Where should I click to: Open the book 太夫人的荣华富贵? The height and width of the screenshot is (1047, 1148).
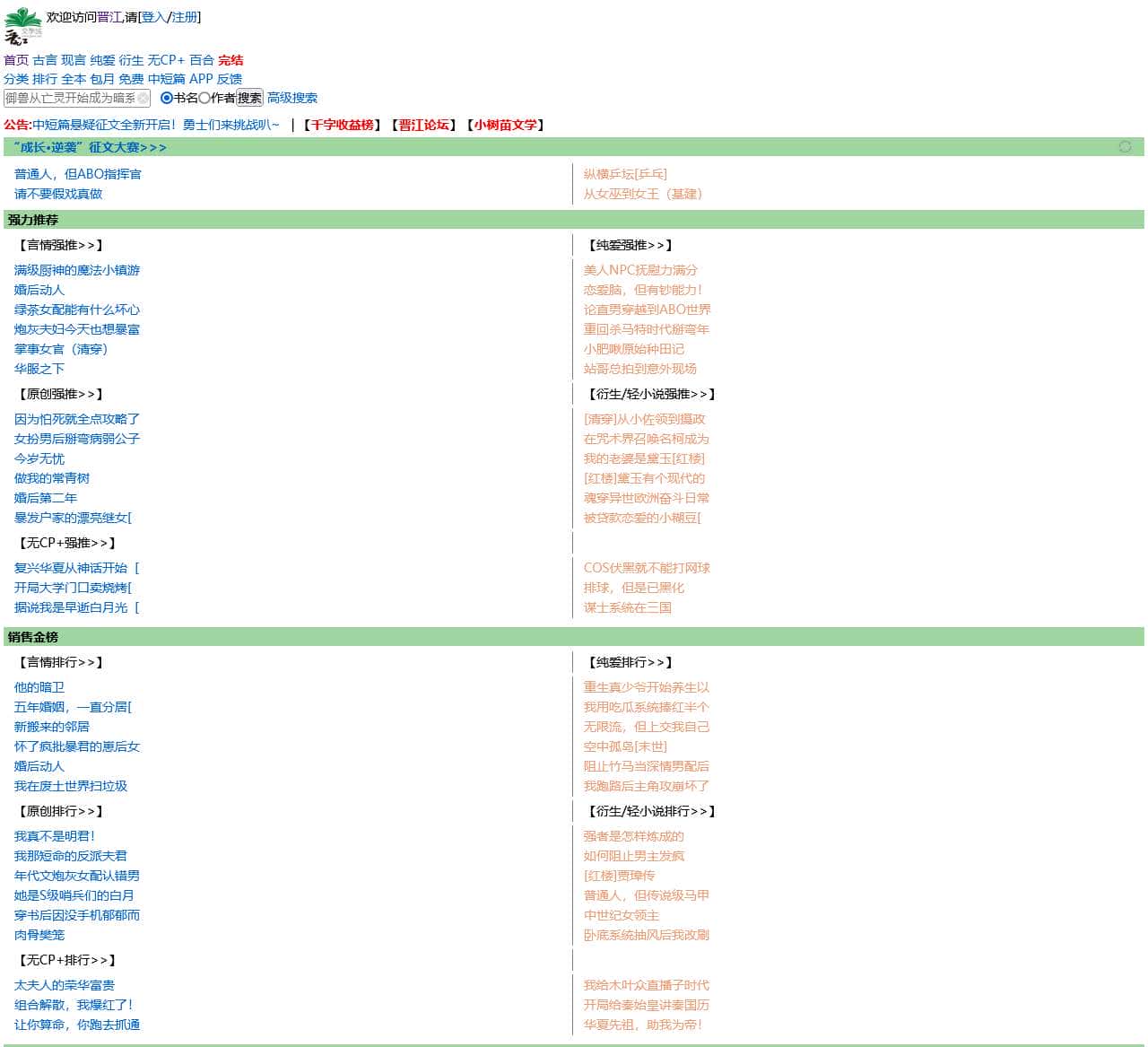coord(65,985)
